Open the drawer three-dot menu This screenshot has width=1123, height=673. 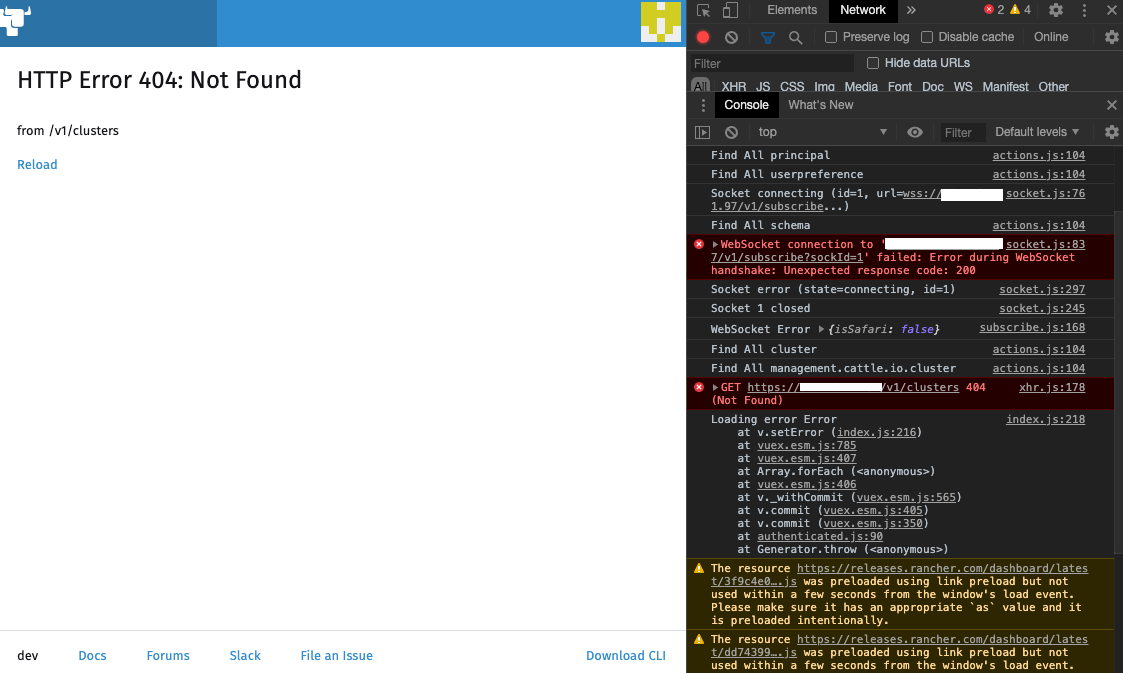pyautogui.click(x=703, y=105)
